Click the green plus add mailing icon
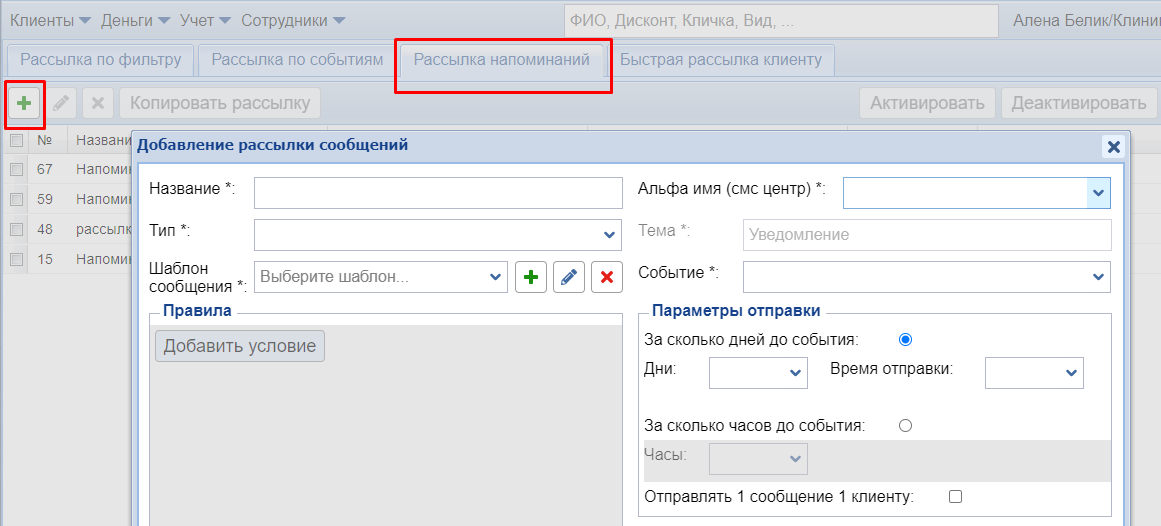1161x526 pixels. click(x=24, y=103)
